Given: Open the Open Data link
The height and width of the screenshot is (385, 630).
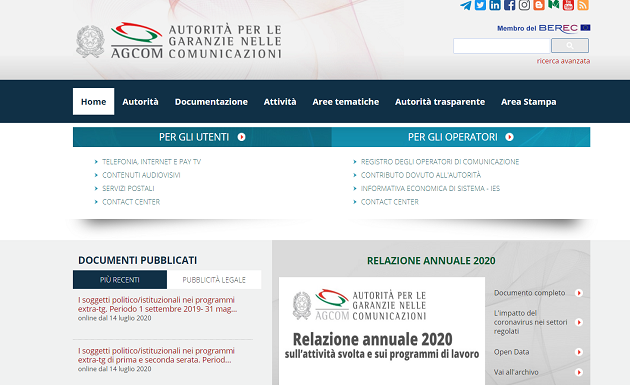Looking at the screenshot, I should [511, 352].
